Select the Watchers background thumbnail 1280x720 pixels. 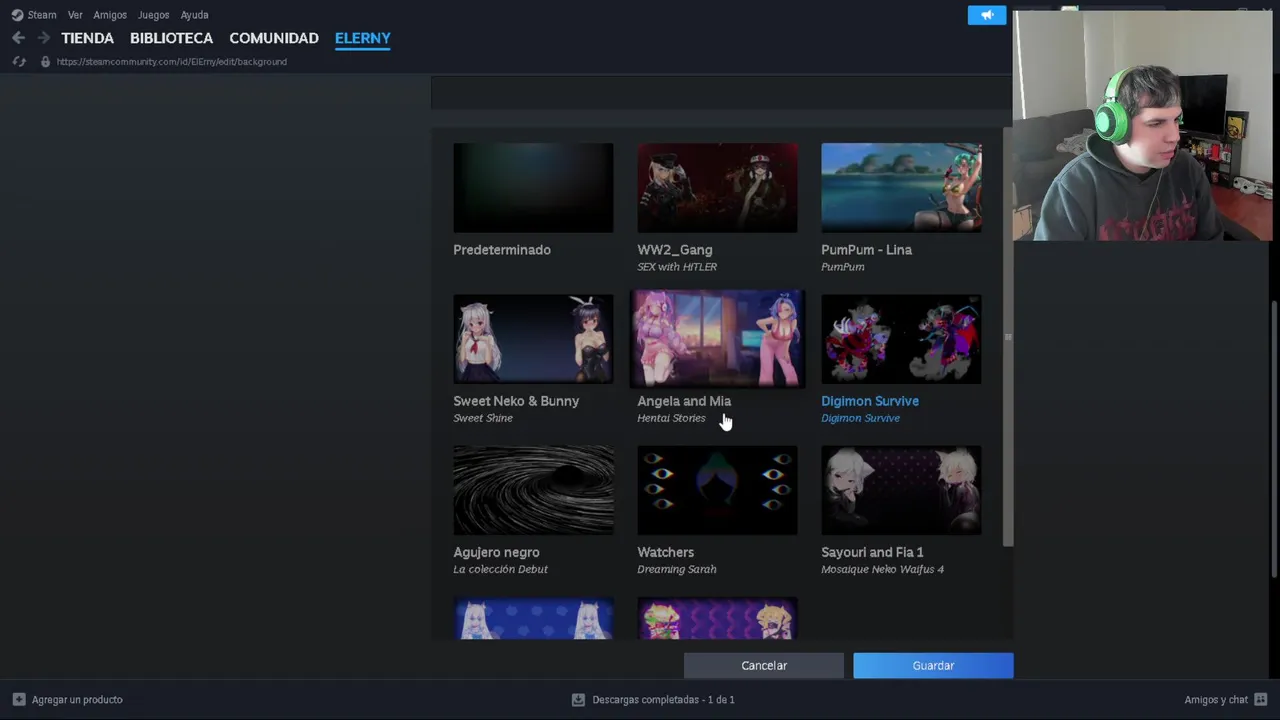tap(717, 490)
